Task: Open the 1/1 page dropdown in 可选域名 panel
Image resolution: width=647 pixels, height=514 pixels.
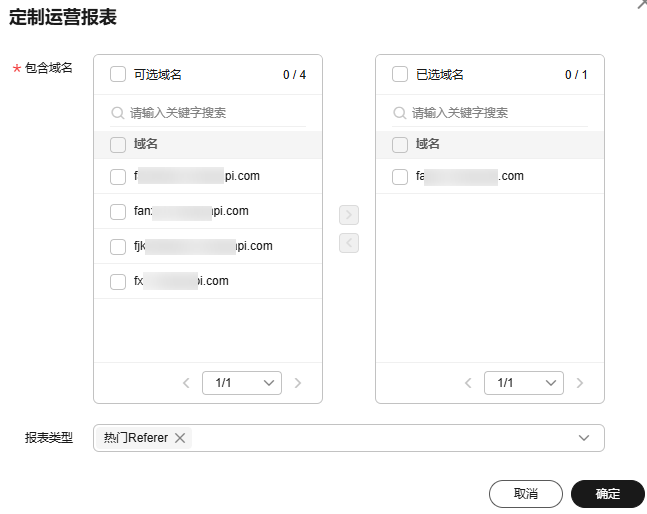Action: (x=242, y=383)
